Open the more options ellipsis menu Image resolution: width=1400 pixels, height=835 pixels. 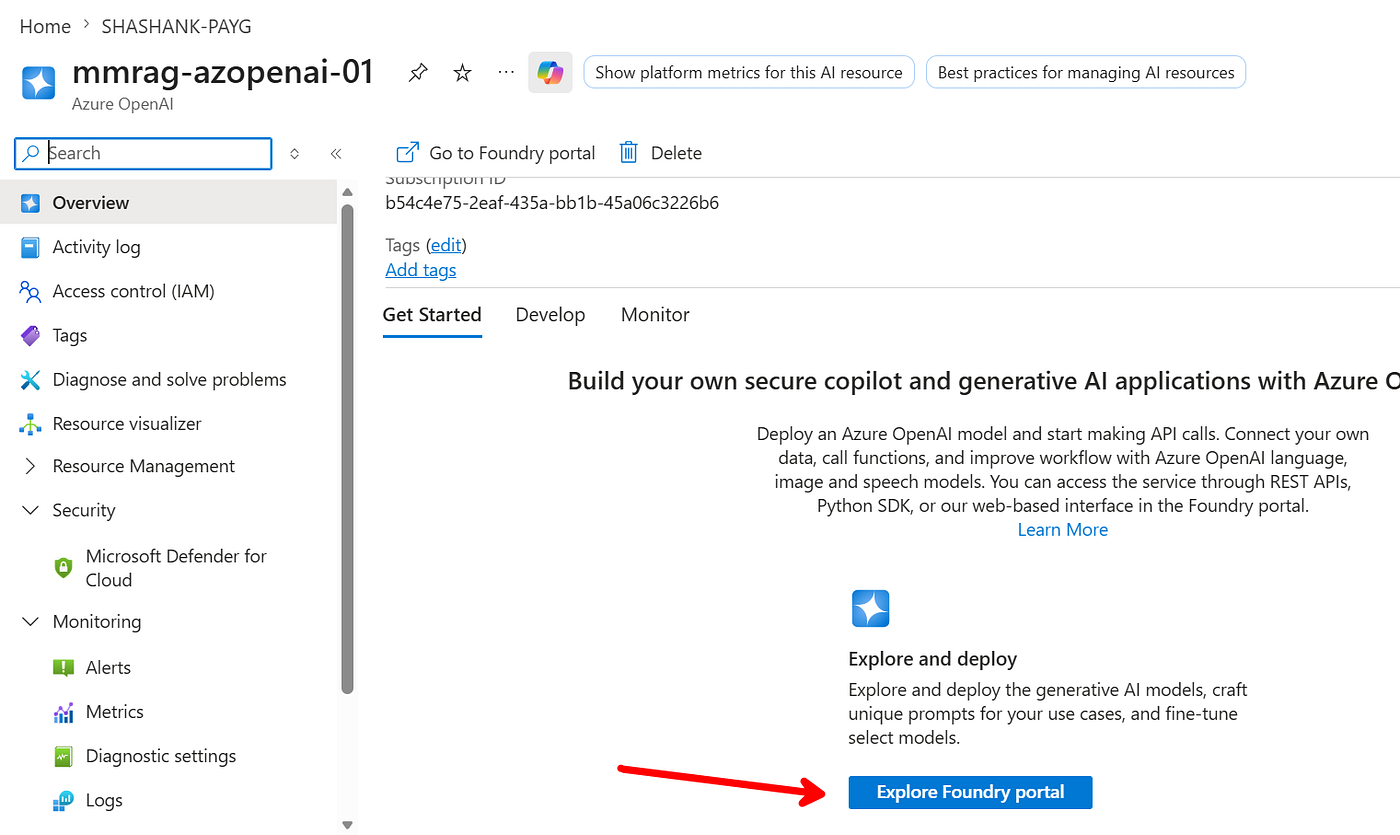click(506, 73)
